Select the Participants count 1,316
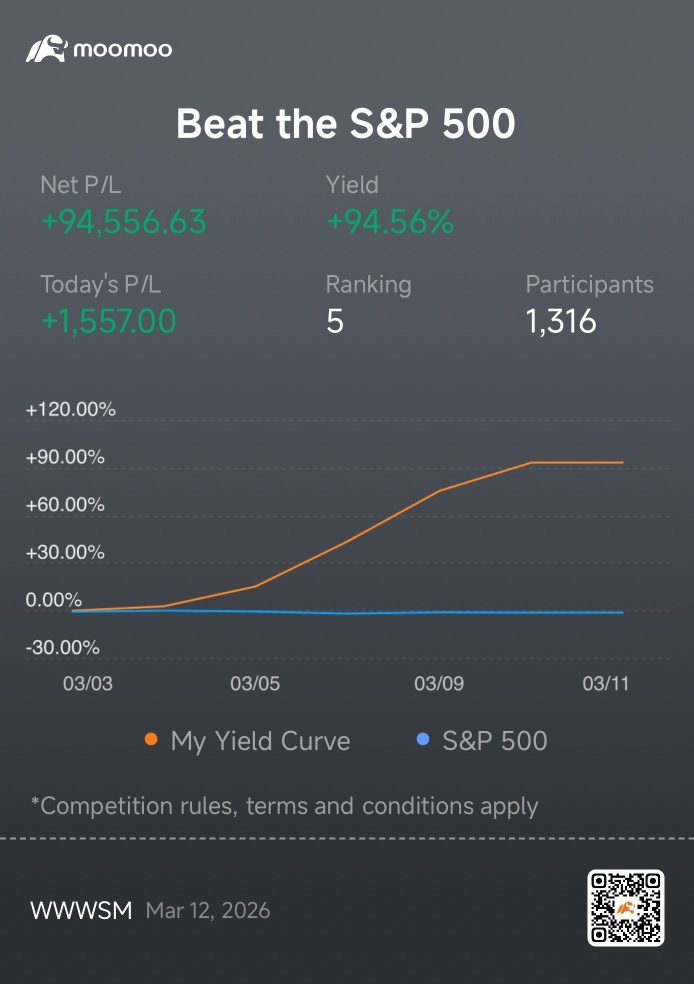 (x=561, y=321)
